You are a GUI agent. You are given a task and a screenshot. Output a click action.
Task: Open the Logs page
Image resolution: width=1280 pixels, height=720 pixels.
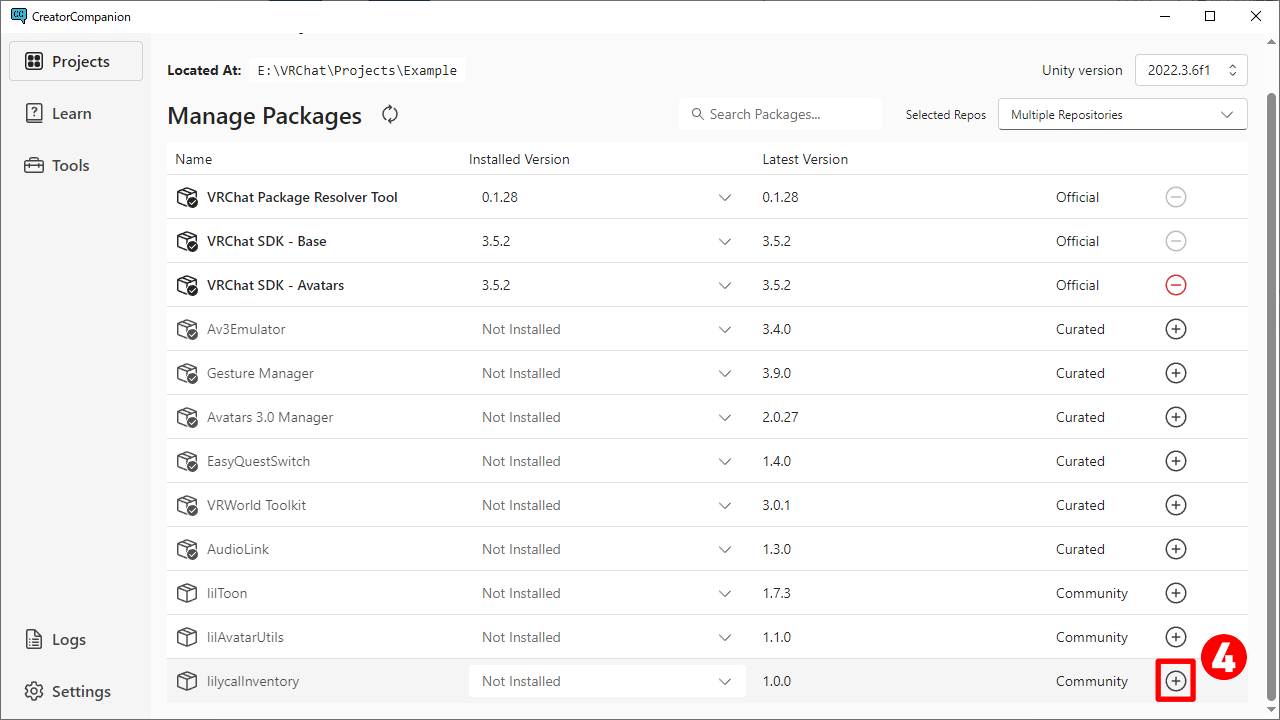coord(68,639)
